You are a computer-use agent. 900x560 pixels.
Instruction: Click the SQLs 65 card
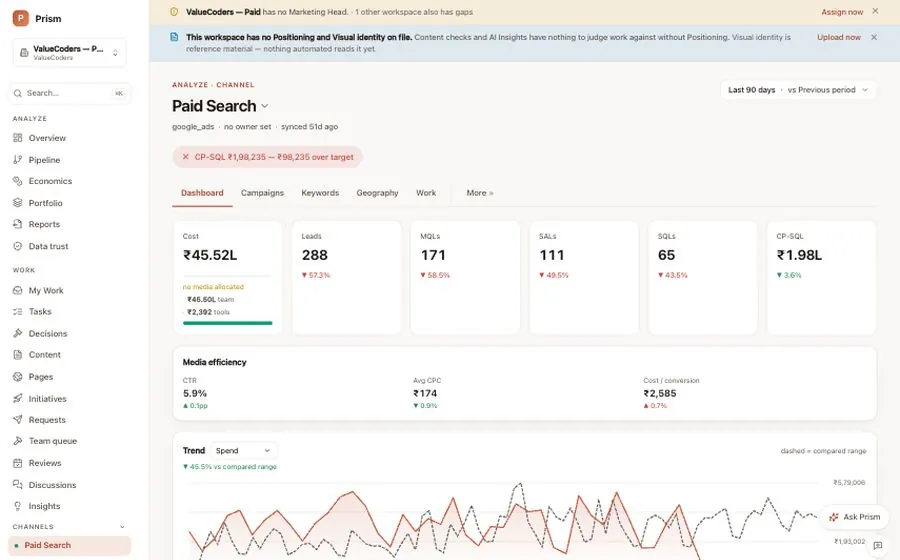tap(703, 277)
